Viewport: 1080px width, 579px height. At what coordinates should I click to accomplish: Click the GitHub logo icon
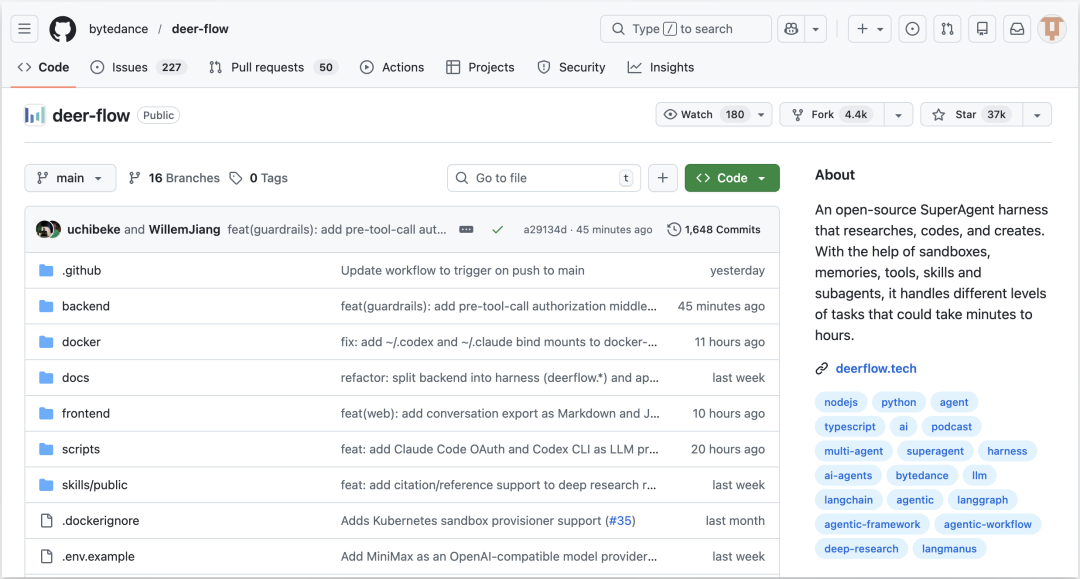(x=63, y=29)
